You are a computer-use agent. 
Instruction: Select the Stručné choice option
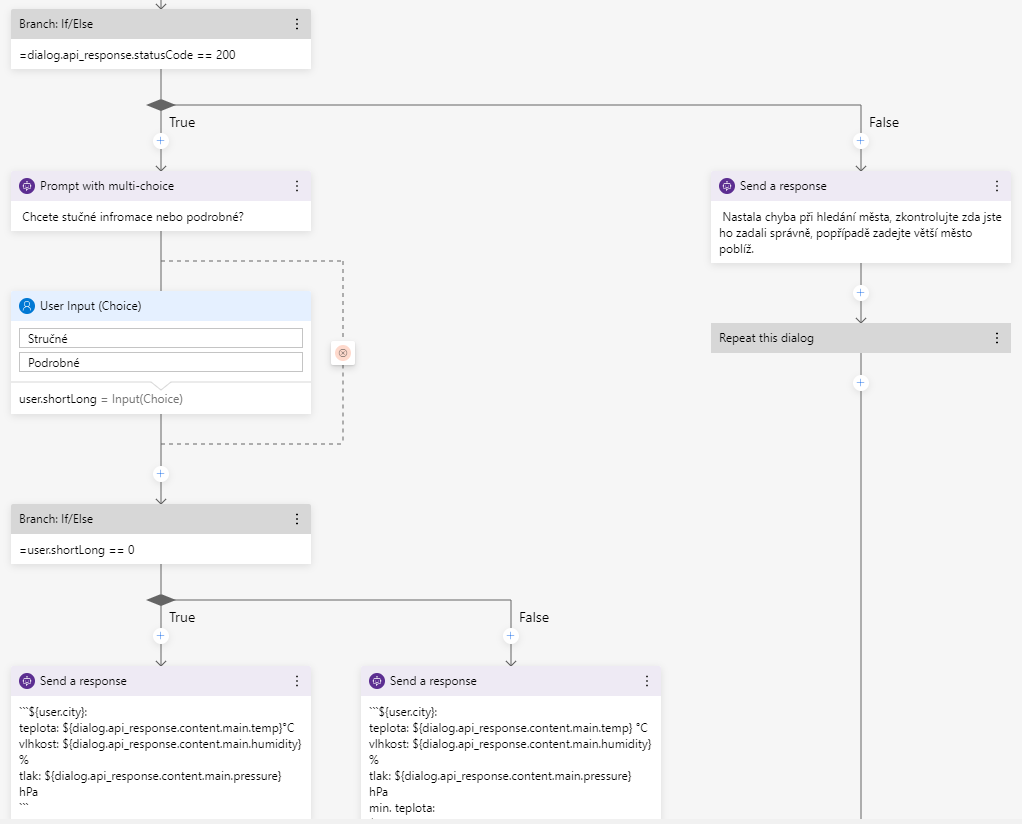pos(161,339)
